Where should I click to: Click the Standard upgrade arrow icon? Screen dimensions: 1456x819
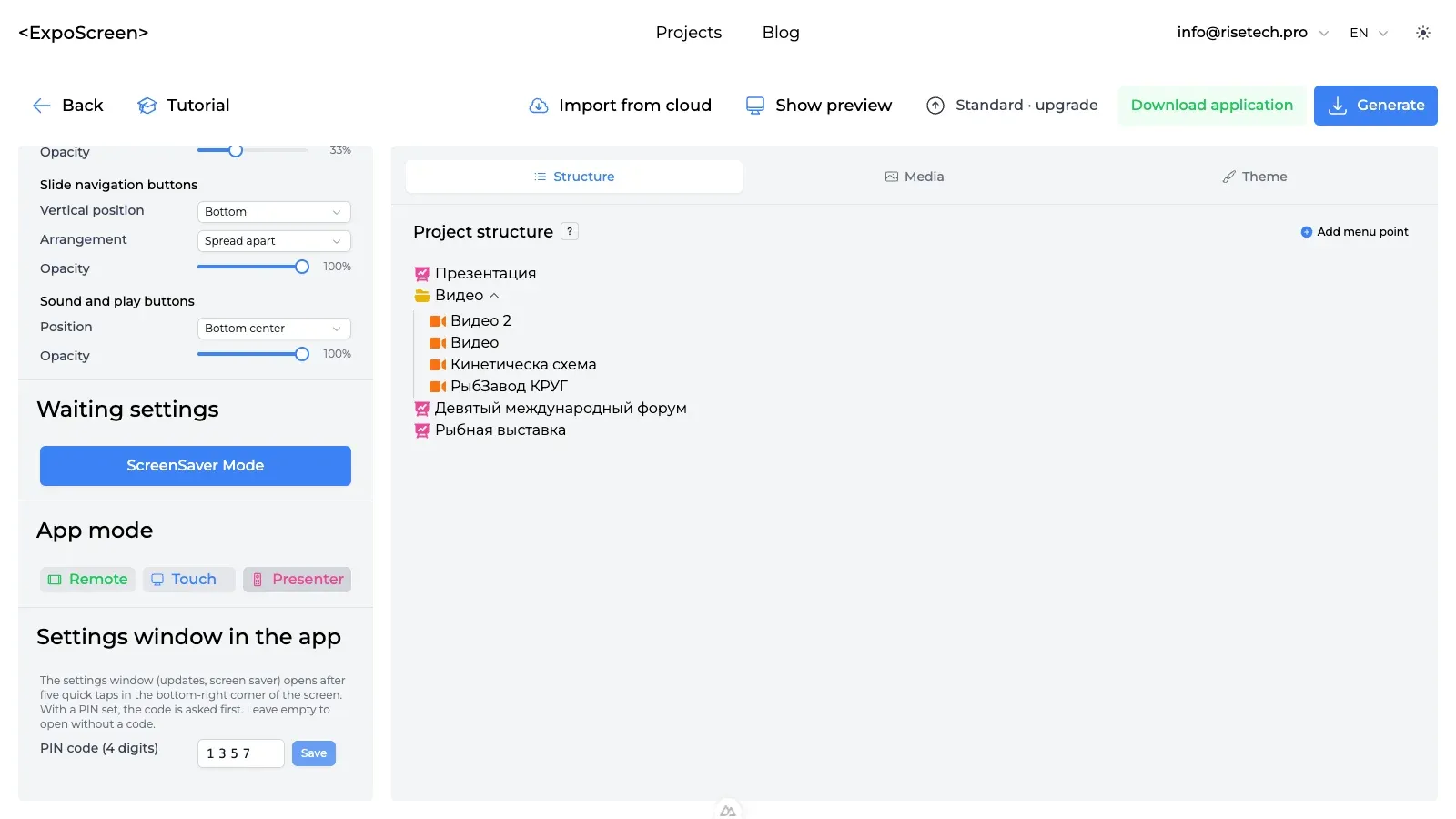pos(935,106)
